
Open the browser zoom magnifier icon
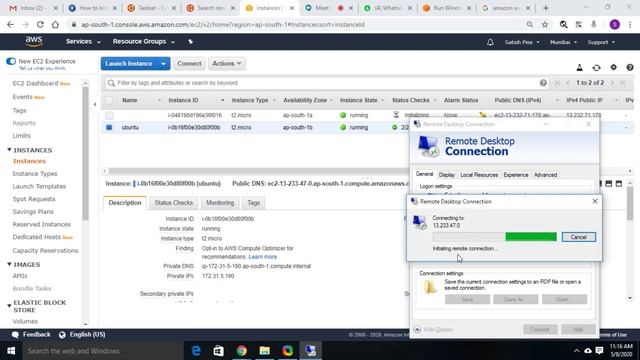pos(529,24)
